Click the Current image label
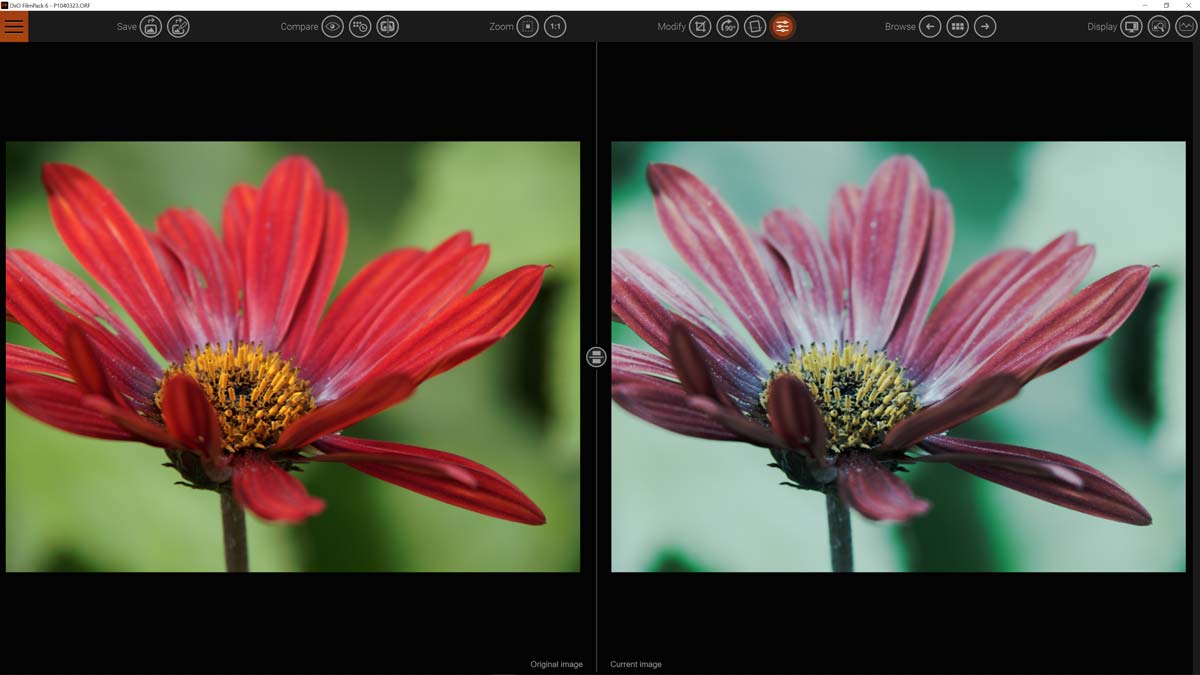 (x=636, y=663)
